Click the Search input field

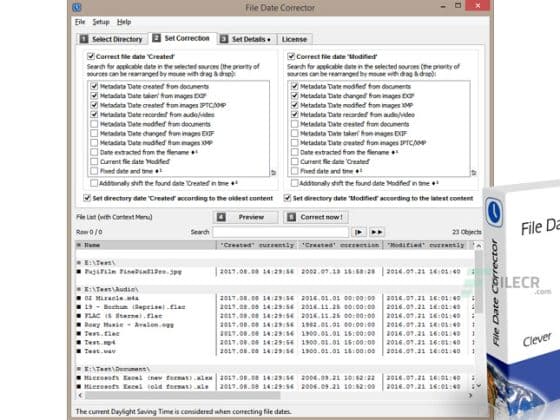point(280,232)
